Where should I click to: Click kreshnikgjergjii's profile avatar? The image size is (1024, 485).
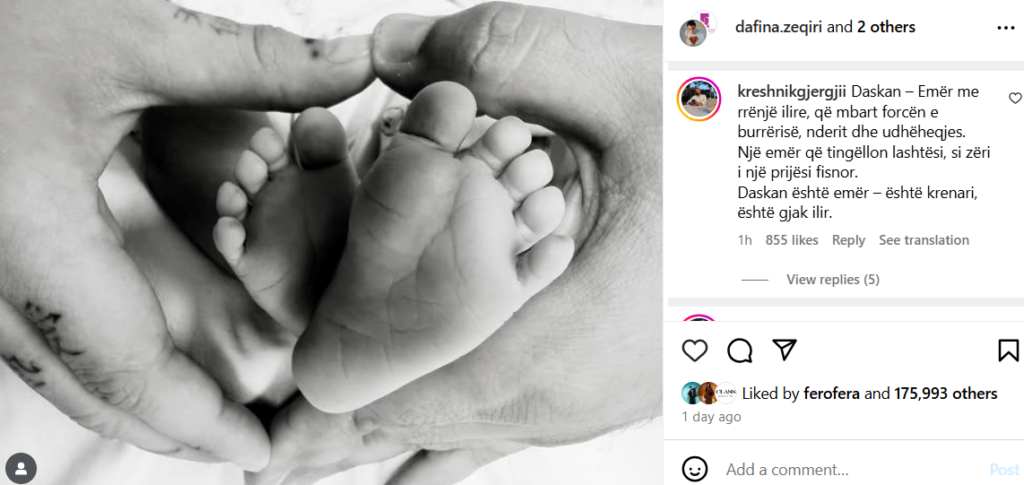(699, 99)
